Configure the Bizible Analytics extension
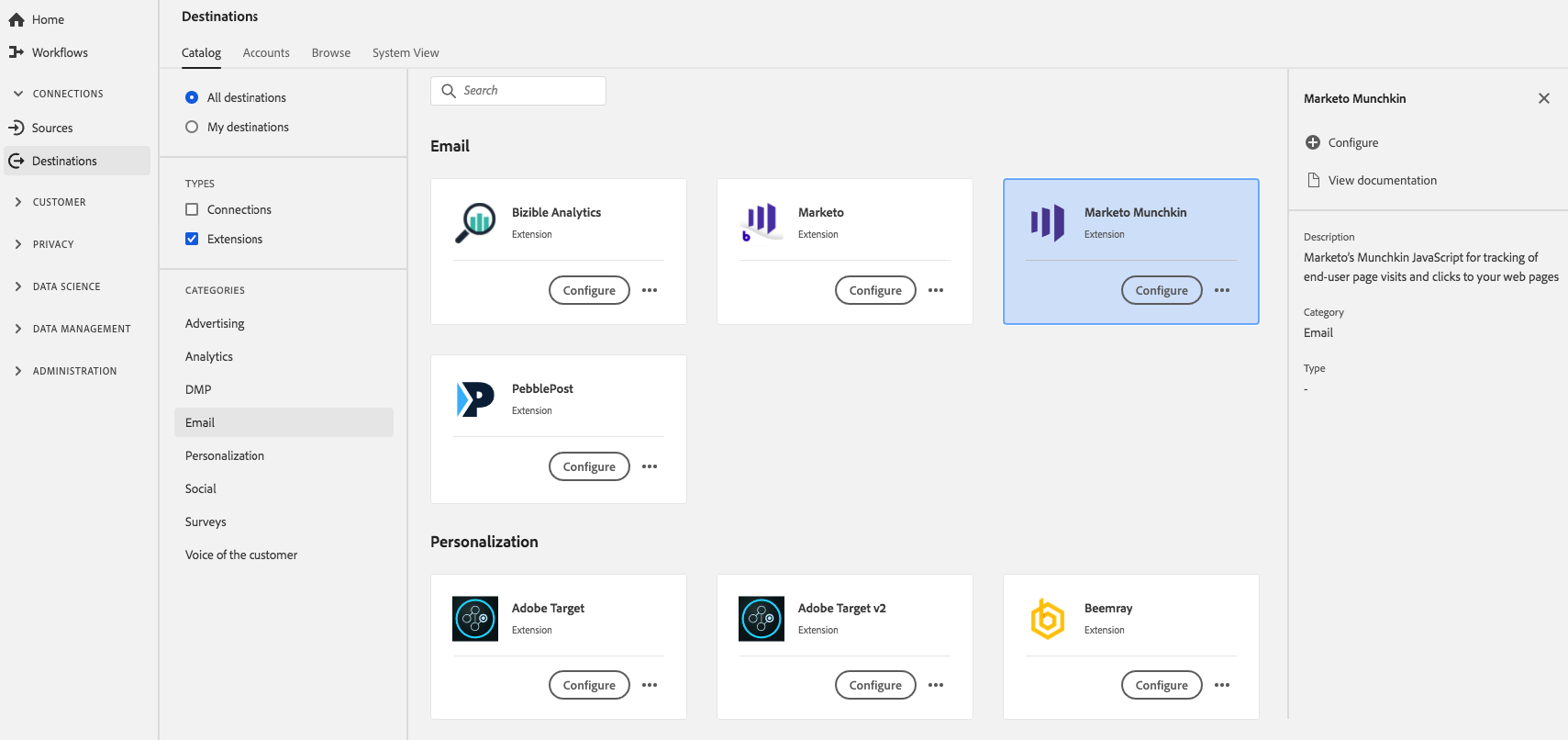Screen dimensions: 1568x740 589,290
